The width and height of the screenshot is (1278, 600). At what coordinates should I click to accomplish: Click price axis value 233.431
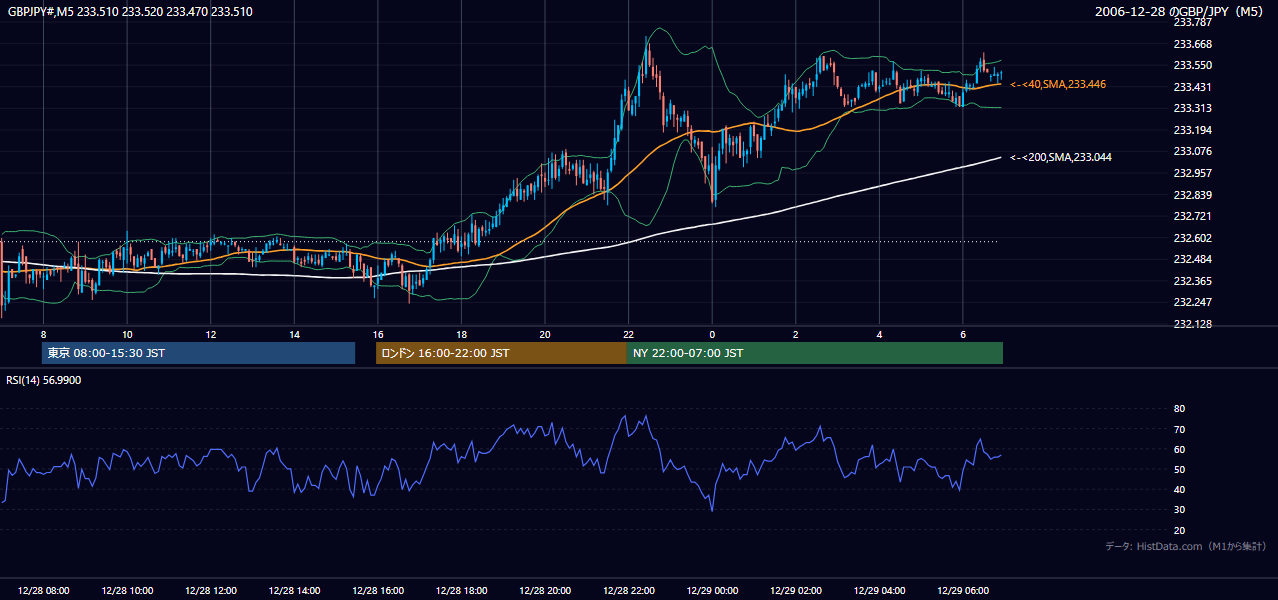1193,87
